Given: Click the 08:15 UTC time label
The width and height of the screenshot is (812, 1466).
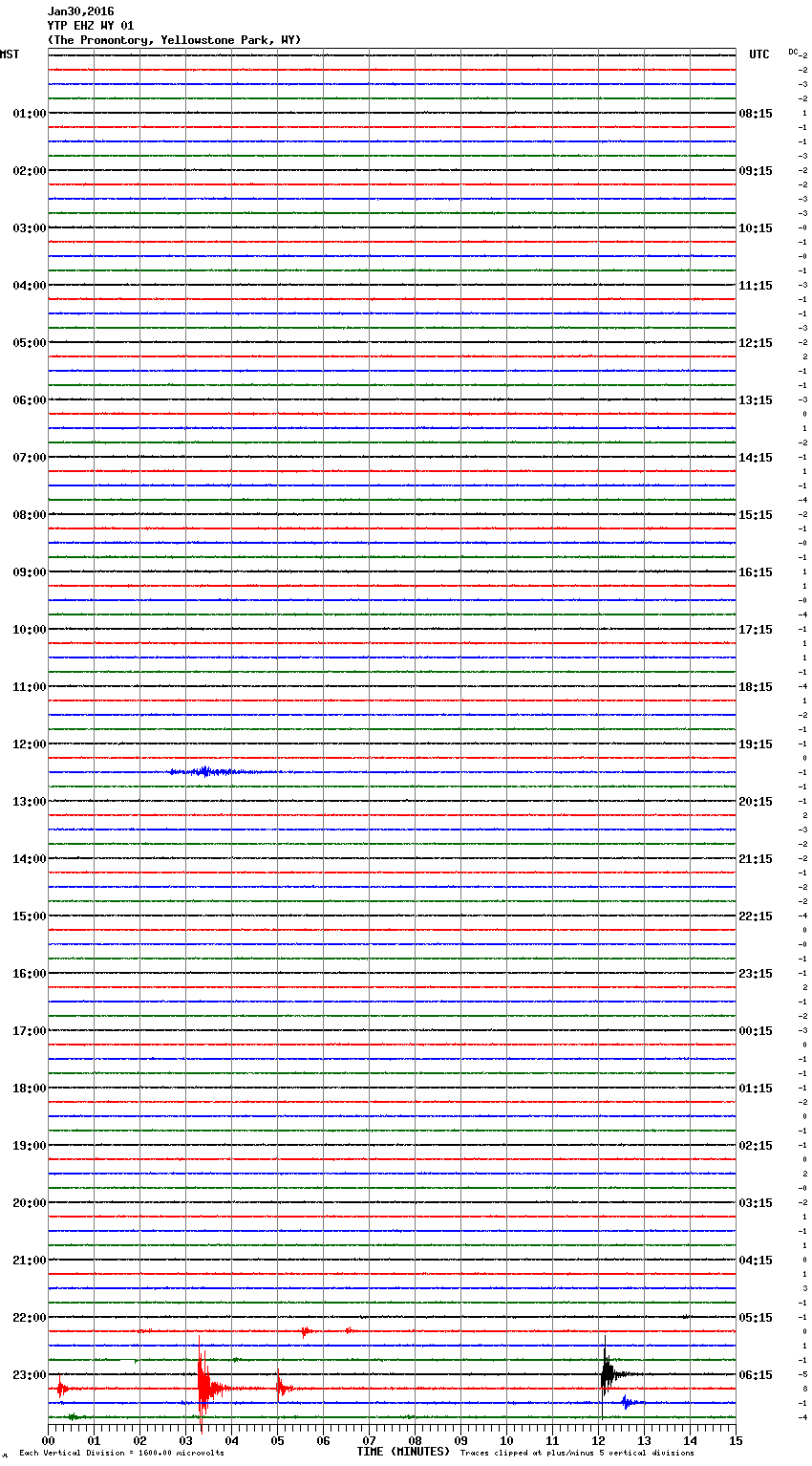Looking at the screenshot, I should pos(756,114).
